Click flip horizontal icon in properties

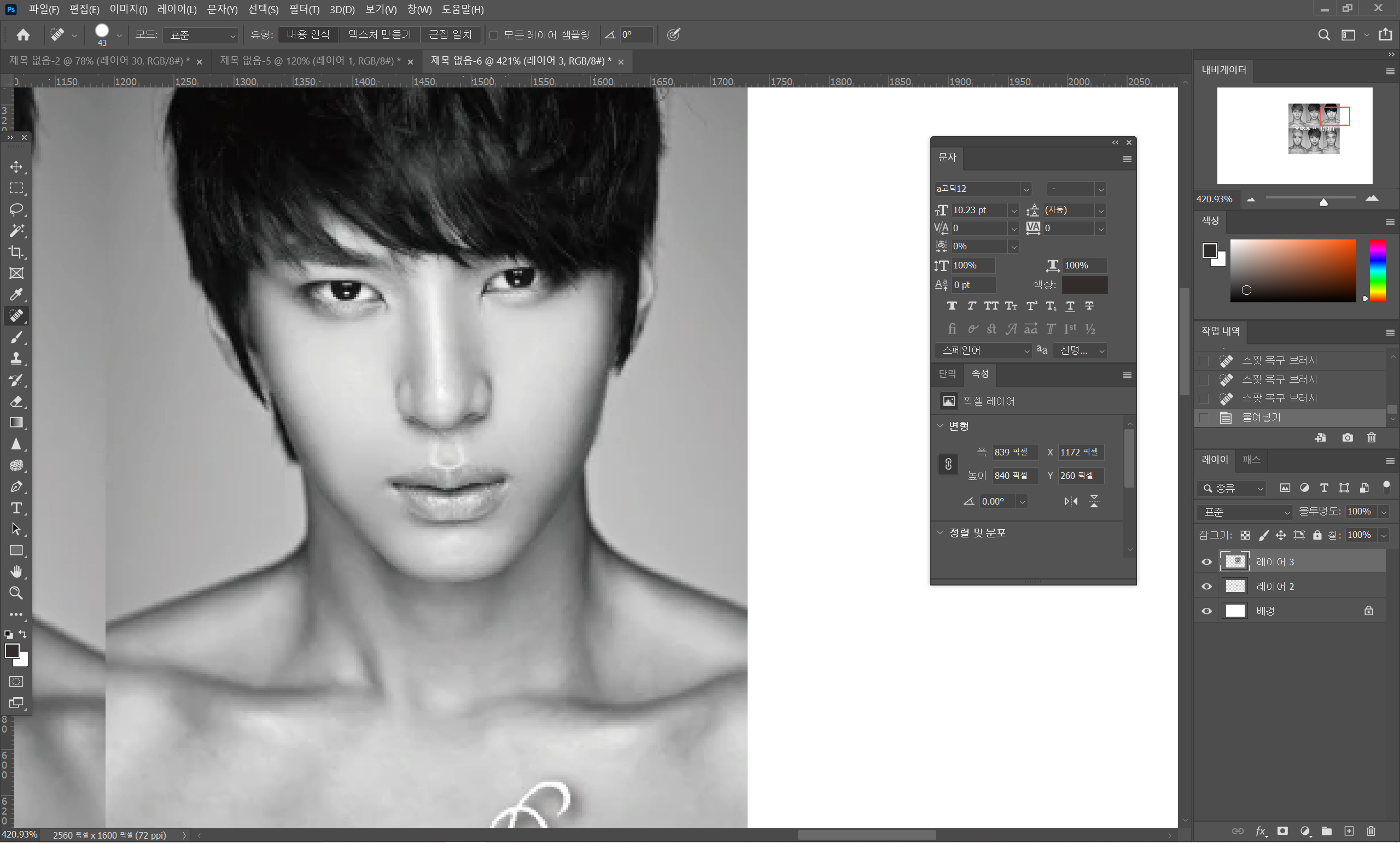[x=1070, y=501]
